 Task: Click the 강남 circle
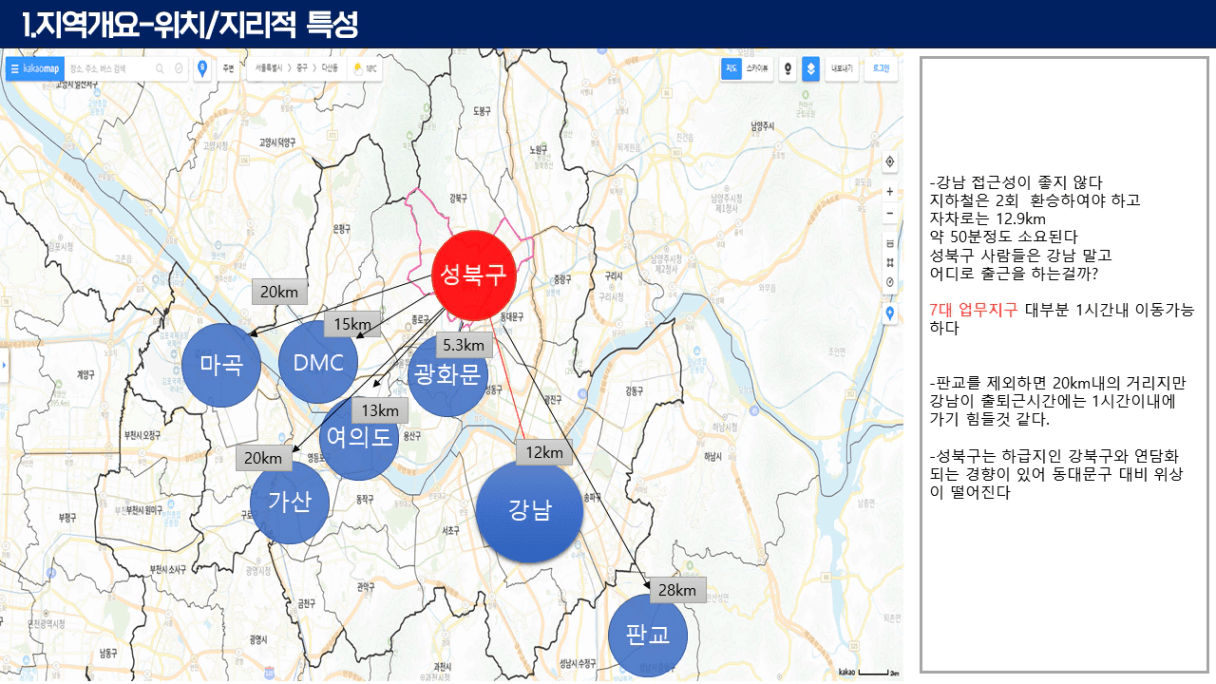pos(529,511)
